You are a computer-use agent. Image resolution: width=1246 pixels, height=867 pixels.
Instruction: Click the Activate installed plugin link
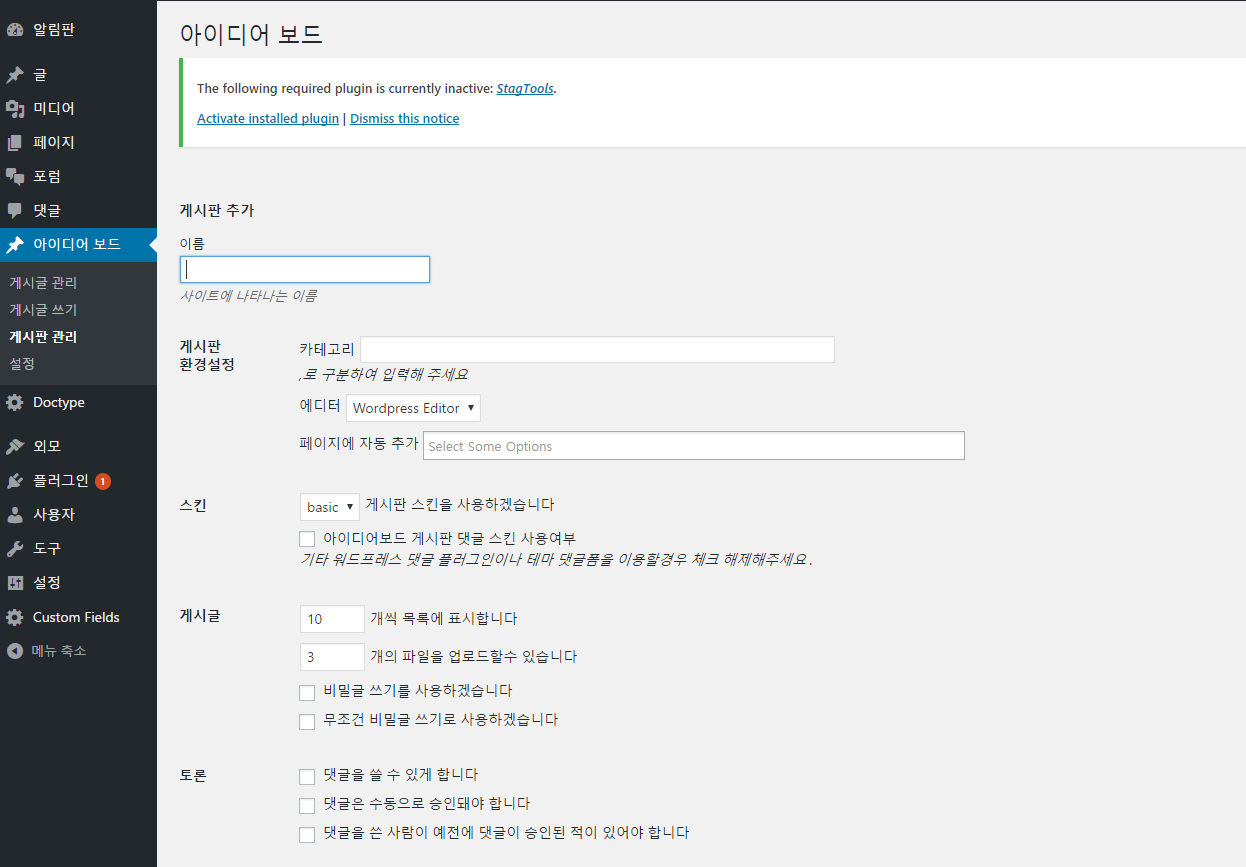click(267, 118)
